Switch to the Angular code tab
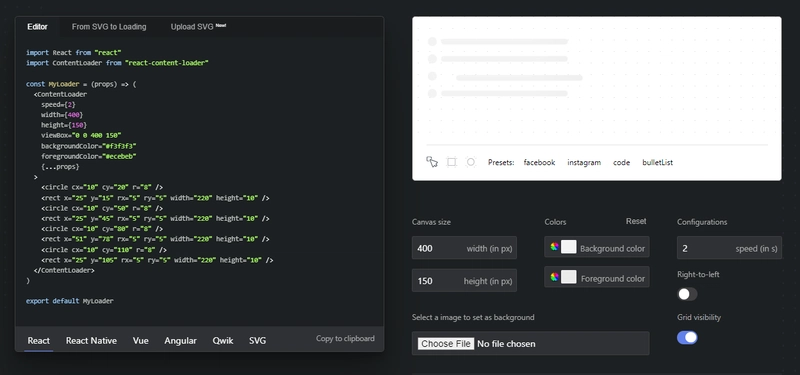Viewport: 800px width, 375px height. (x=180, y=341)
